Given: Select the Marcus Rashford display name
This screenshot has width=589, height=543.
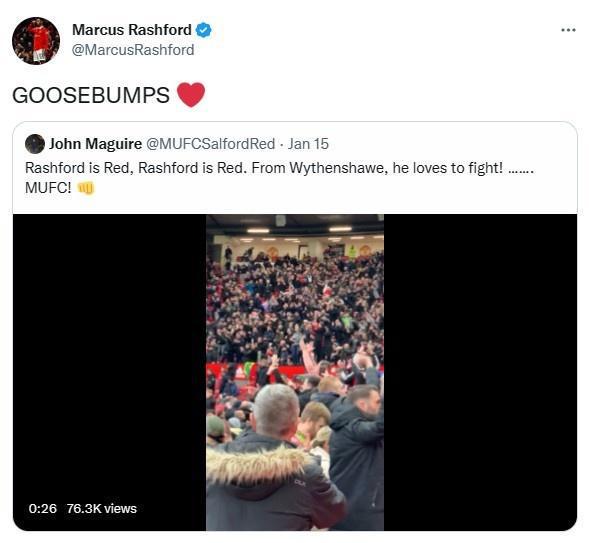Looking at the screenshot, I should (132, 30).
